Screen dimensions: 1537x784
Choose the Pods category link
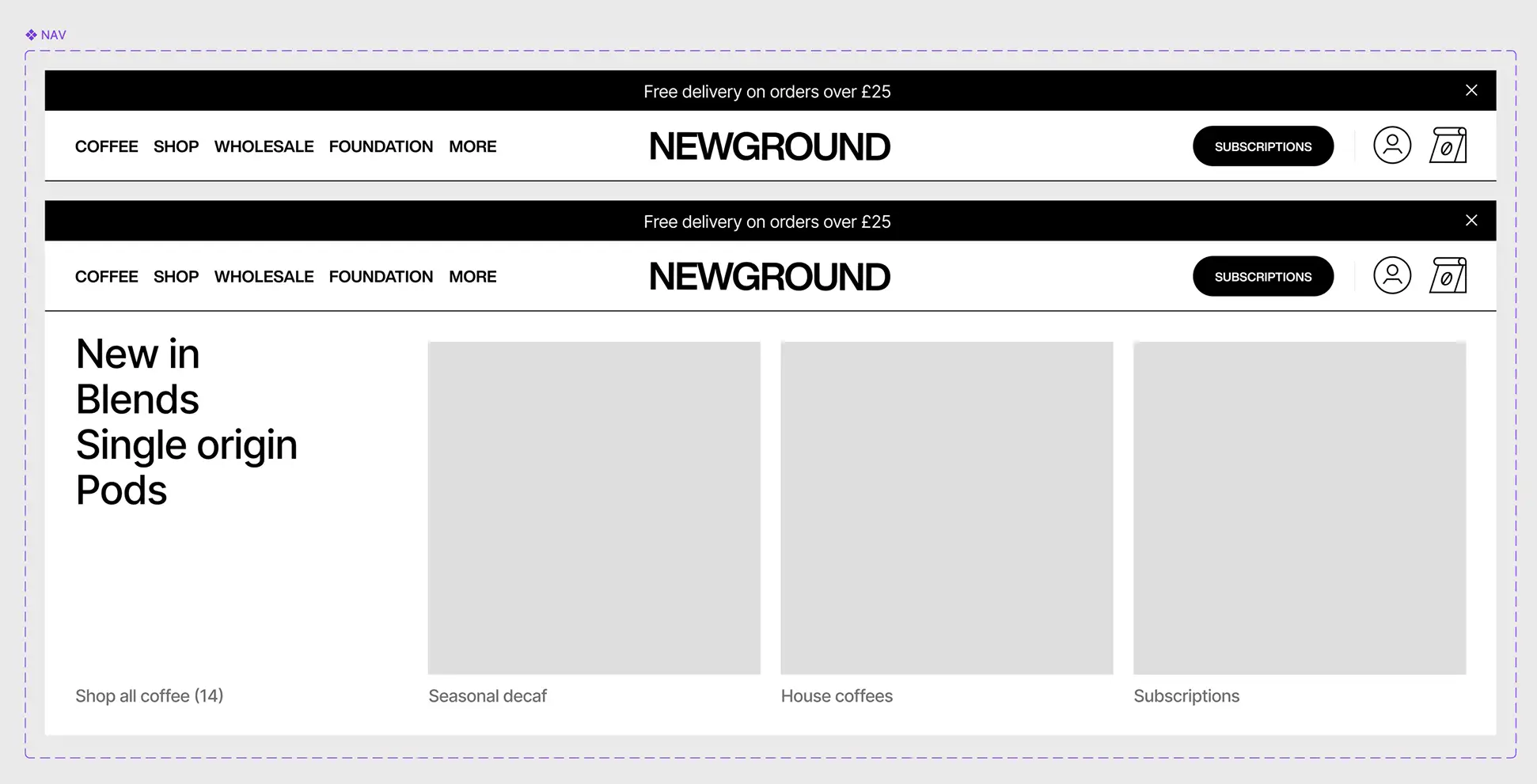coord(121,490)
